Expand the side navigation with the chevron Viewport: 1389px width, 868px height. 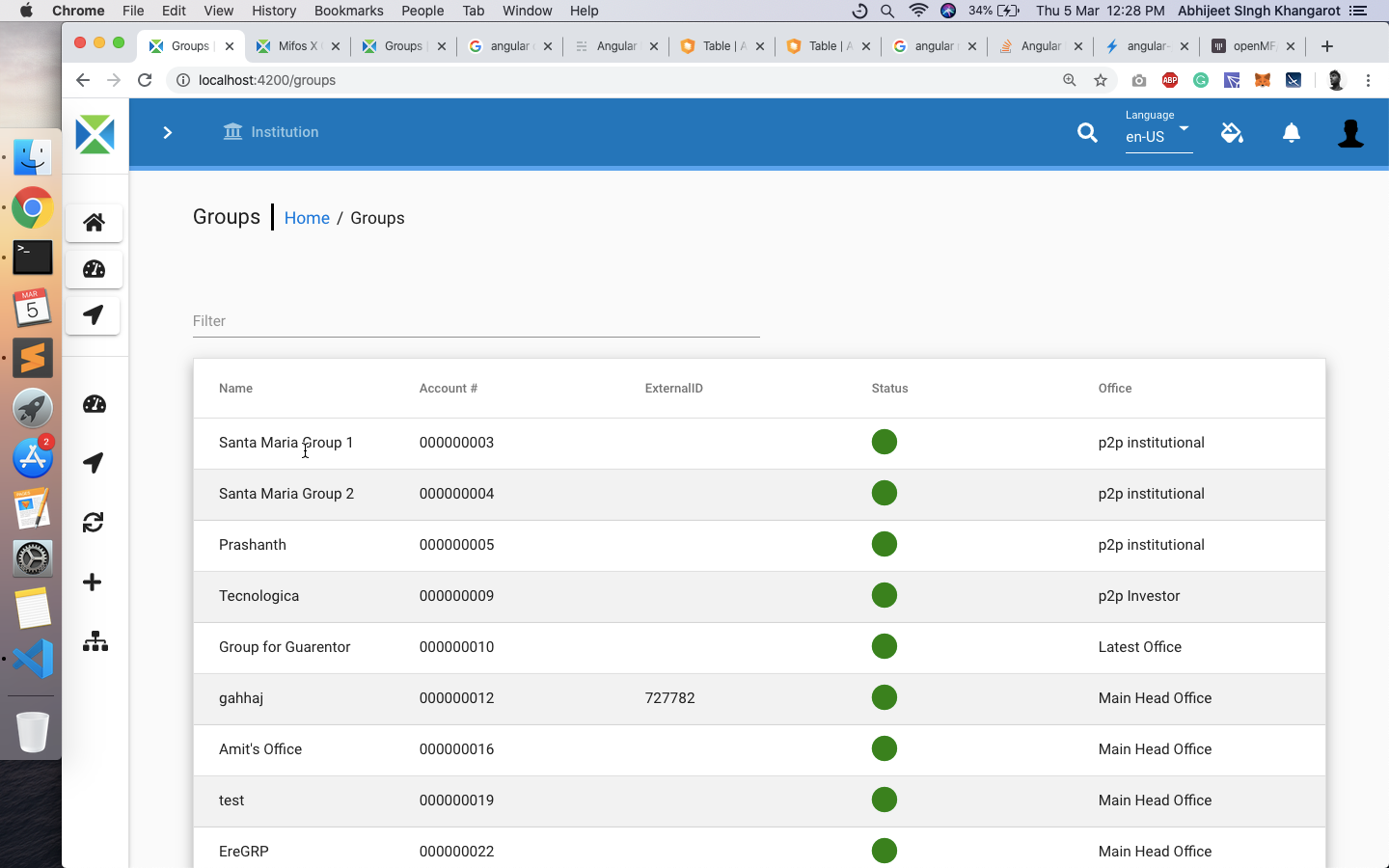(168, 133)
